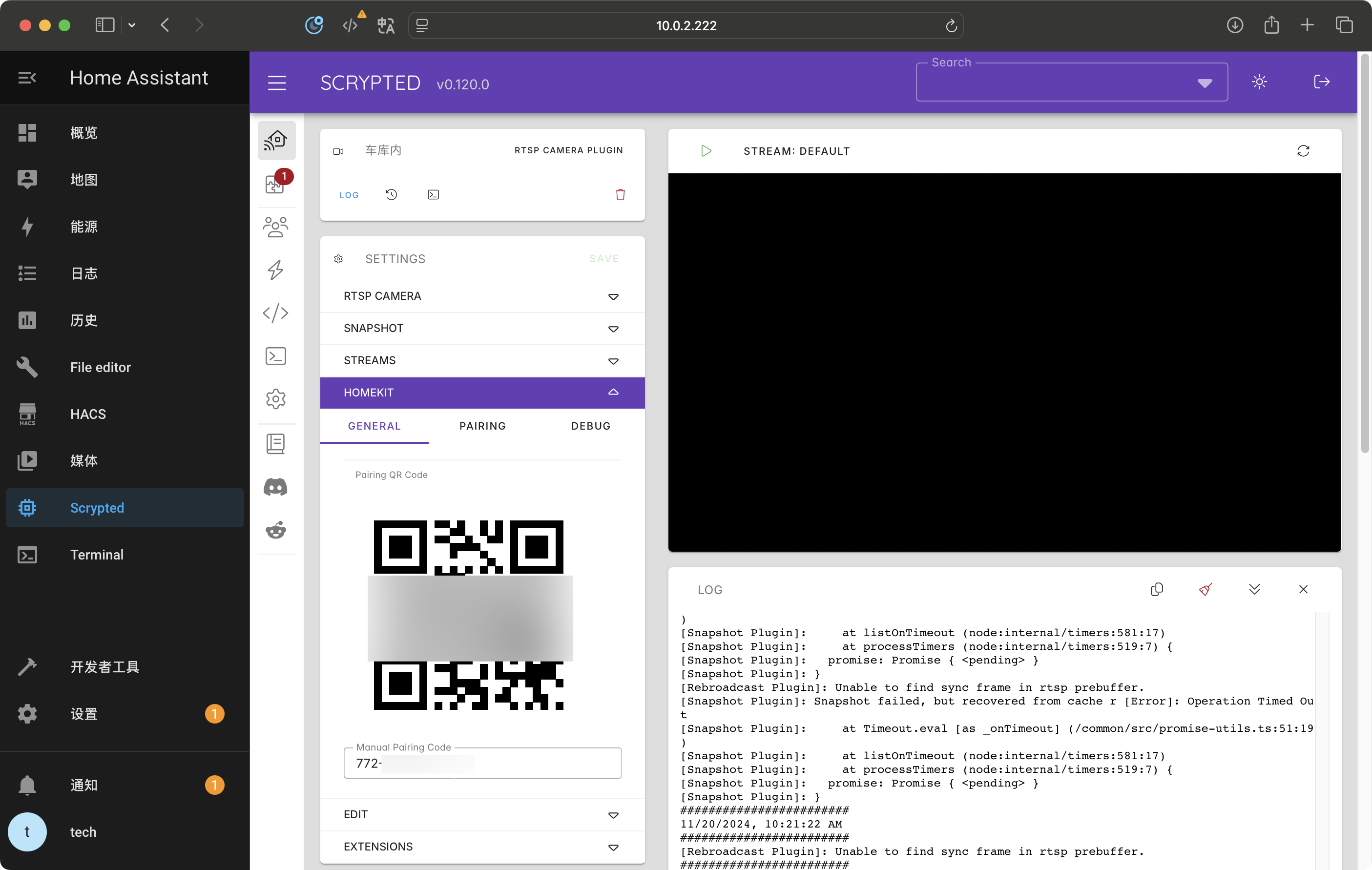Open 日志 logbook in sidebar
This screenshot has height=870, width=1372.
coord(125,273)
